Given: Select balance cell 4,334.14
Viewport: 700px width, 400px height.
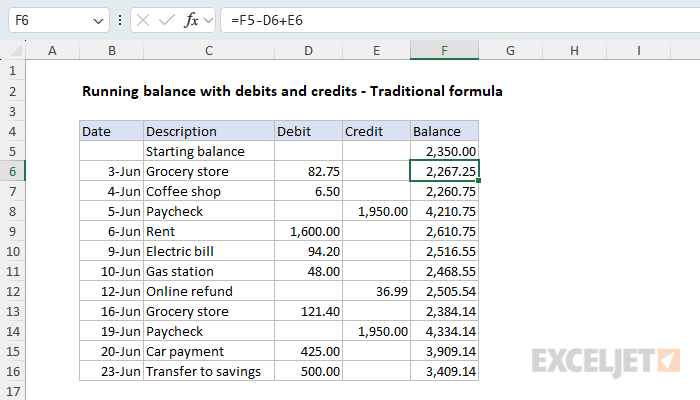Looking at the screenshot, I should (x=444, y=331).
